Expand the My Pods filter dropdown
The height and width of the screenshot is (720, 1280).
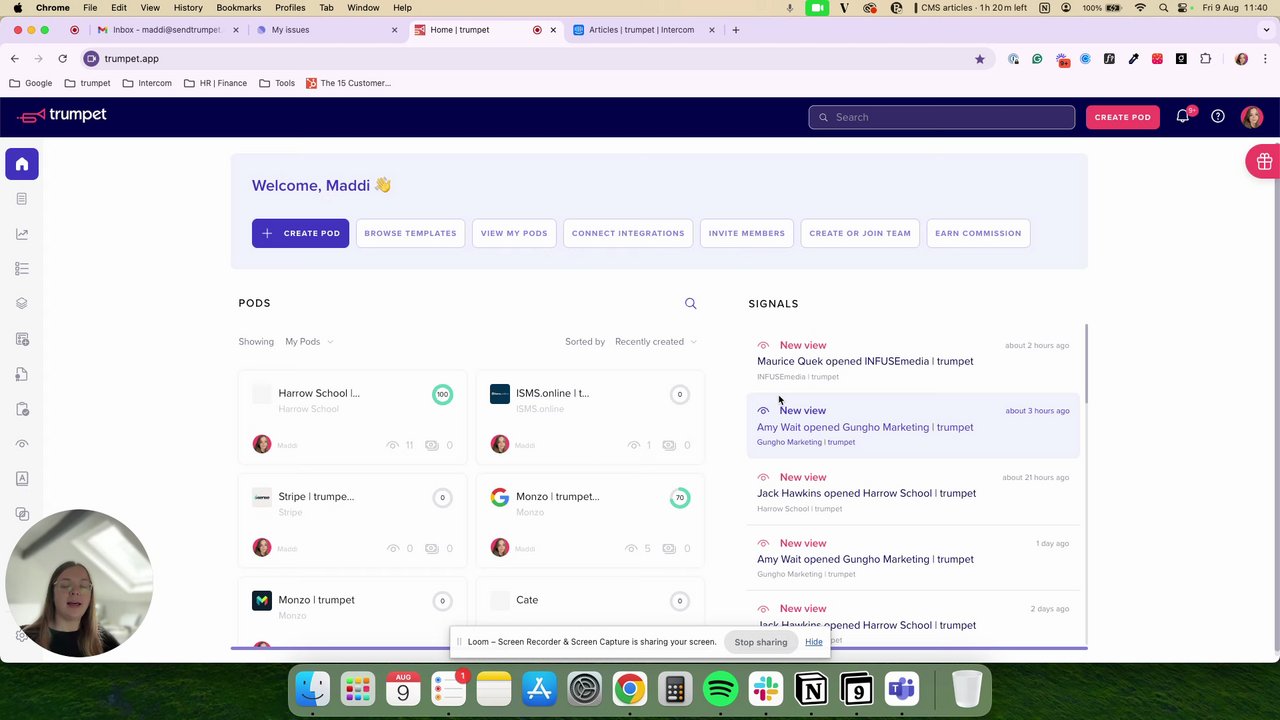[309, 342]
